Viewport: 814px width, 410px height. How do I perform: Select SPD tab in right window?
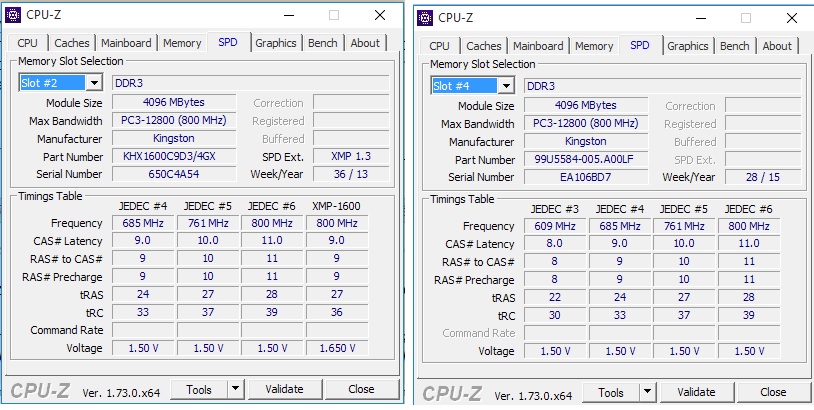coord(640,45)
